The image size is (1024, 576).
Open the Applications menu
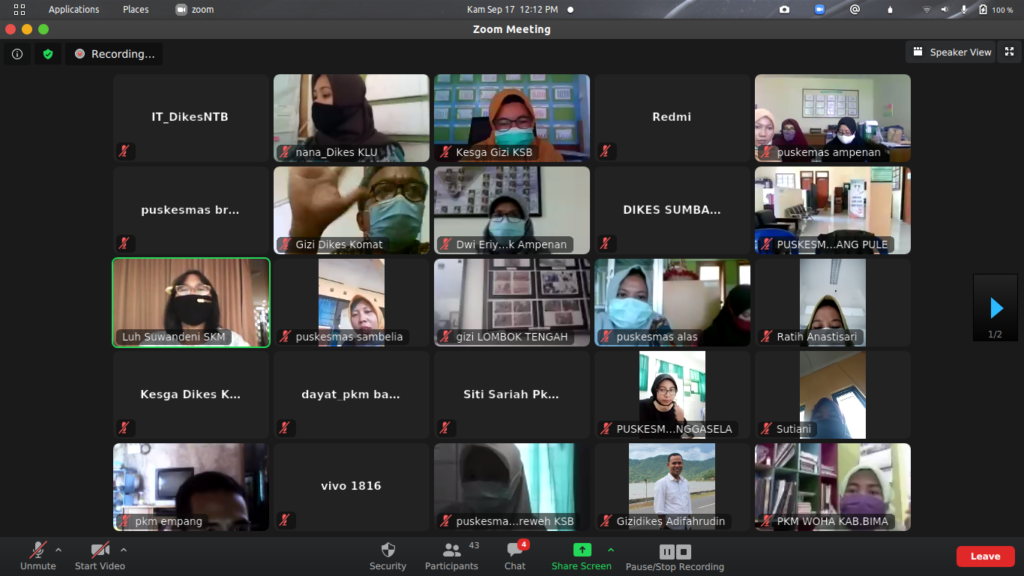(x=74, y=9)
